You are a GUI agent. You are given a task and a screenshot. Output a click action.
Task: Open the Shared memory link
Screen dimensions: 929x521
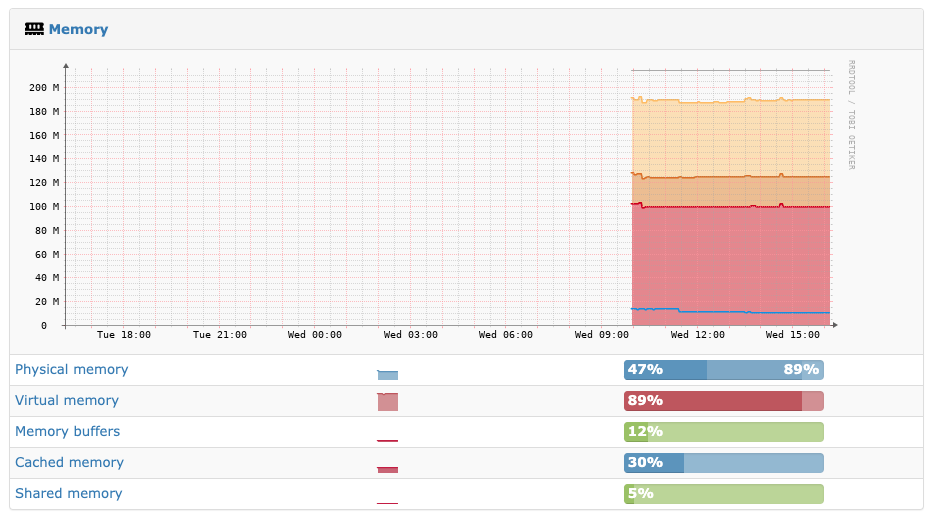69,493
